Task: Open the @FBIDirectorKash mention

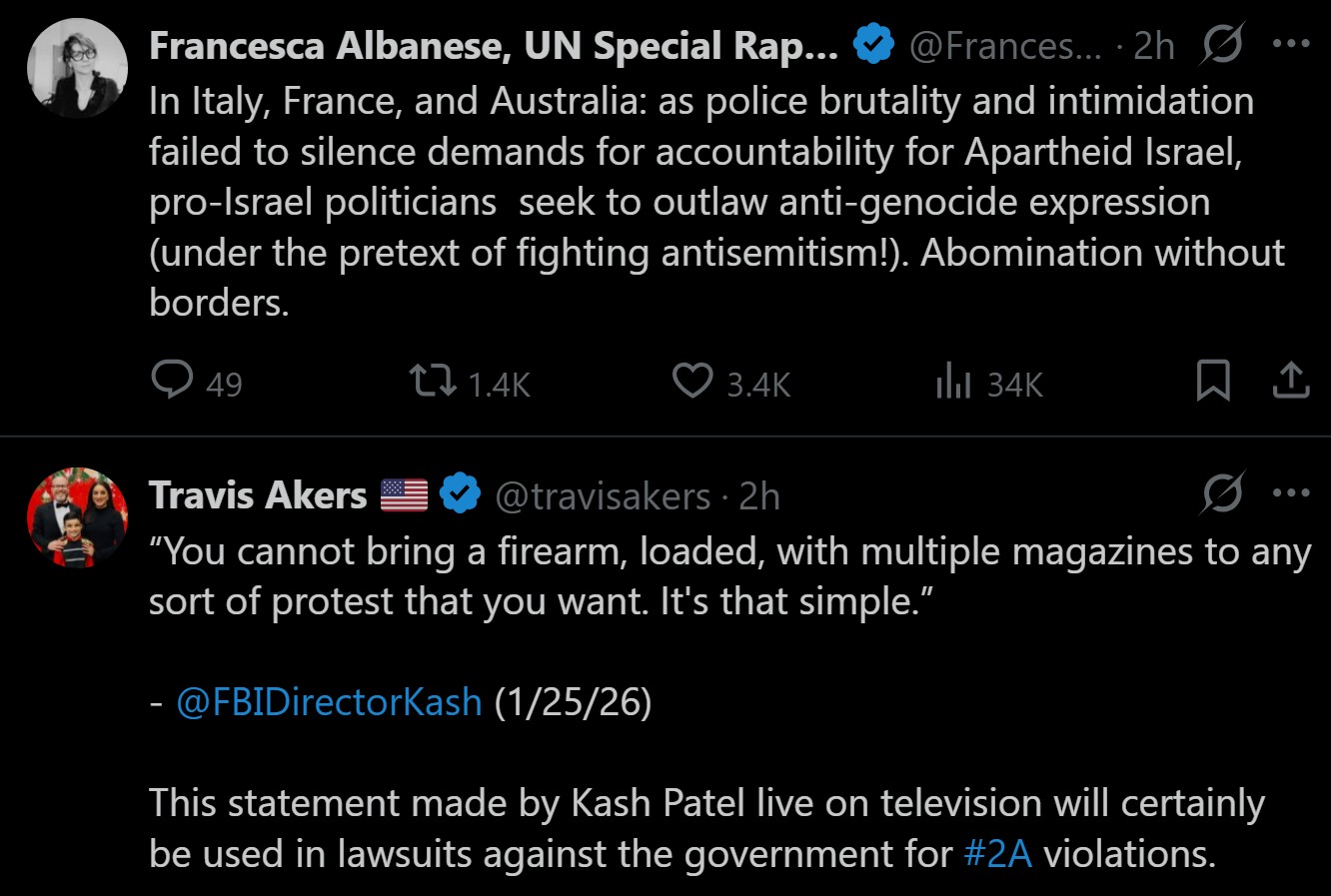Action: click(329, 702)
